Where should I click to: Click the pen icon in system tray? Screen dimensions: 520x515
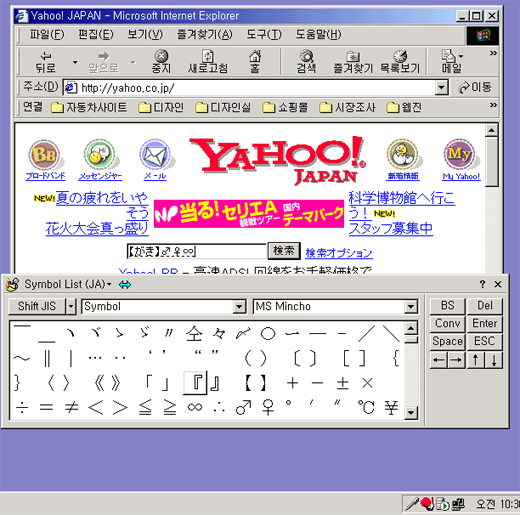tap(412, 504)
